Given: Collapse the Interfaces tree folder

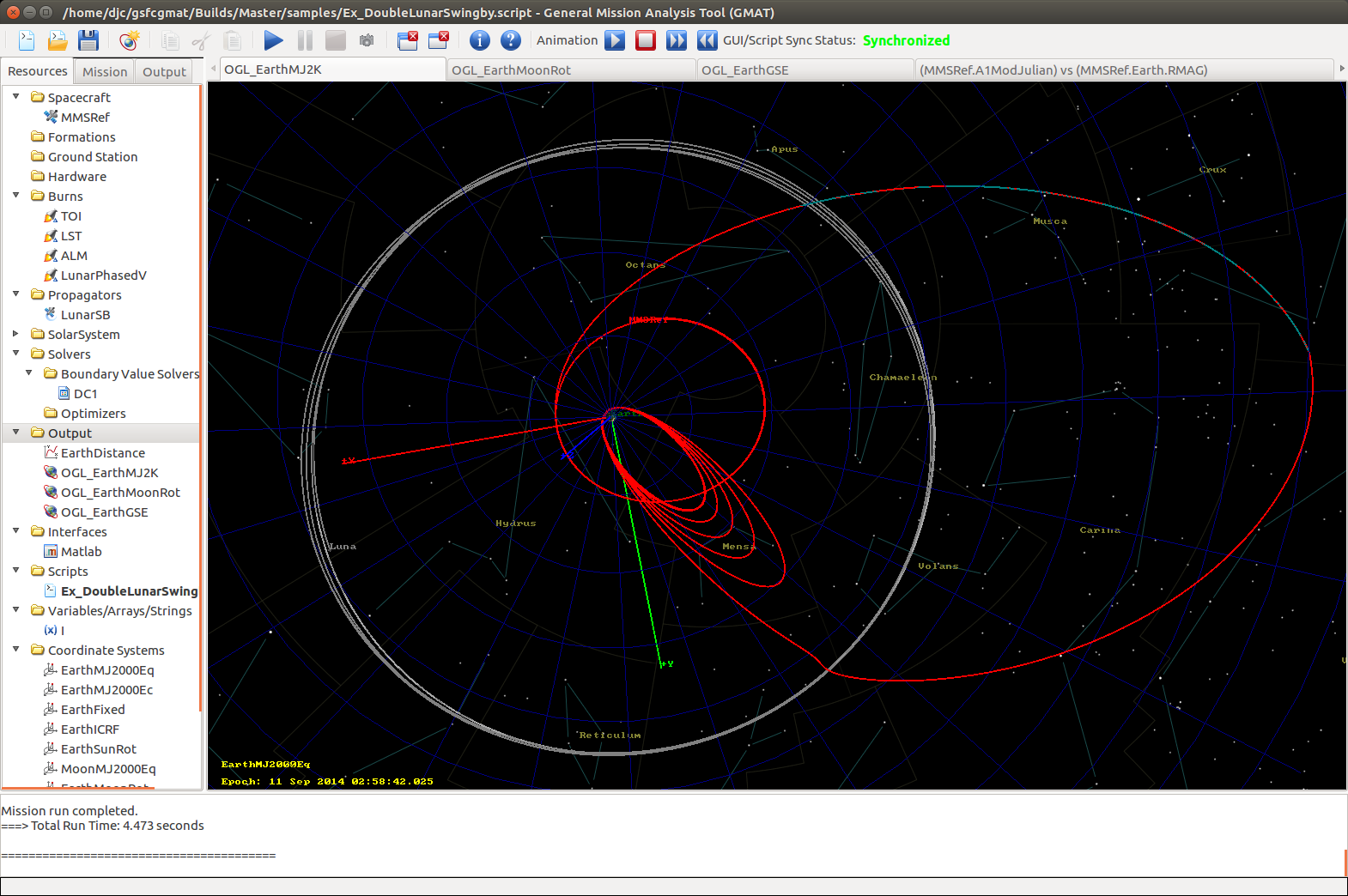Looking at the screenshot, I should [15, 531].
